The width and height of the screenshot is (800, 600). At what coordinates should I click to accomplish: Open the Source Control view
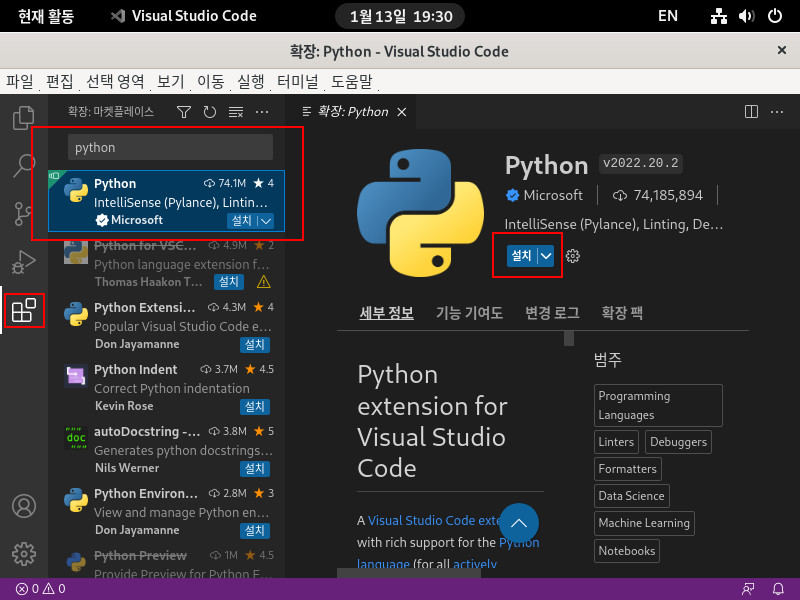coord(23,214)
